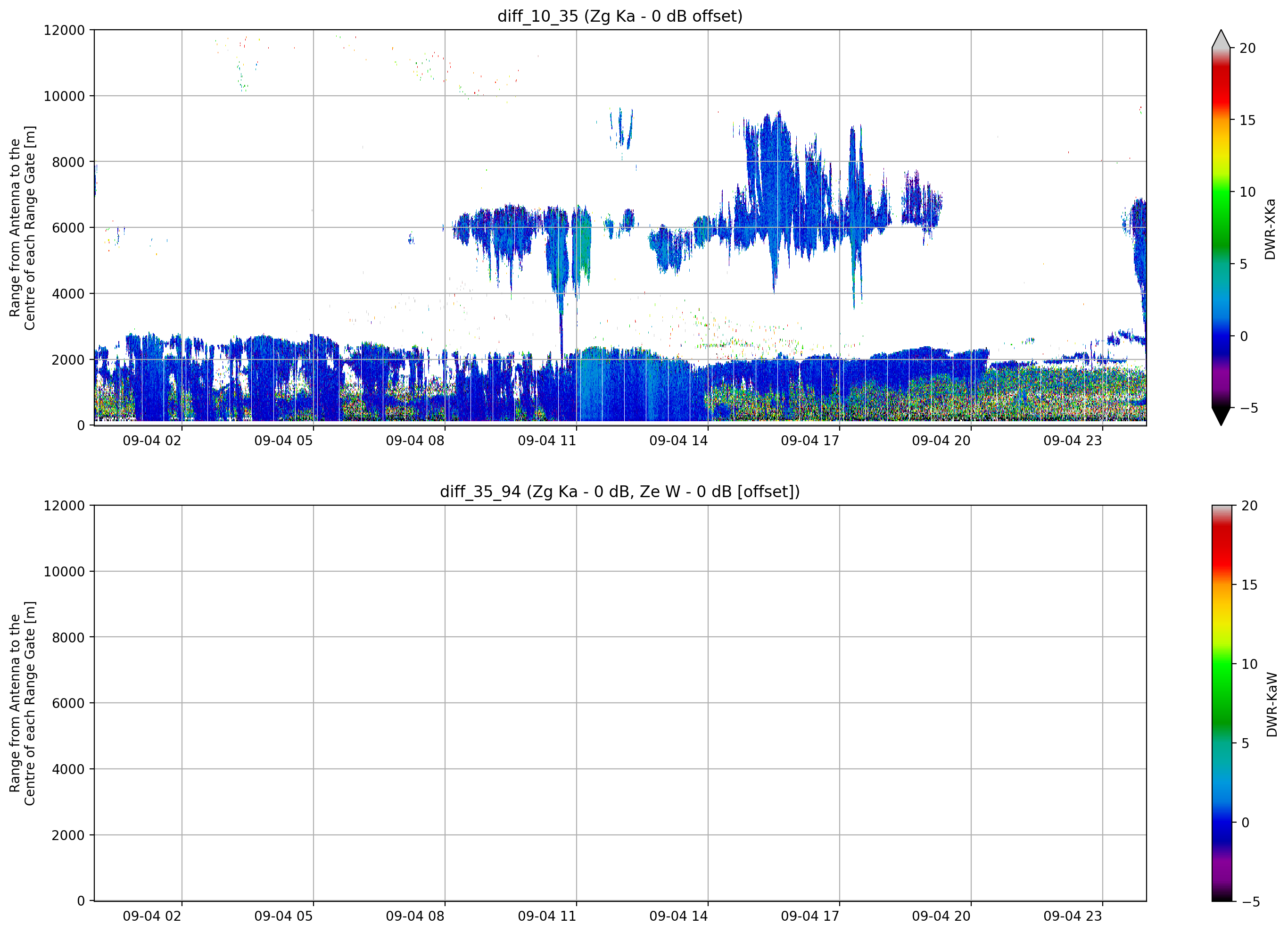
Task: Click the bottom plot y-axis range title
Action: (x=22, y=703)
